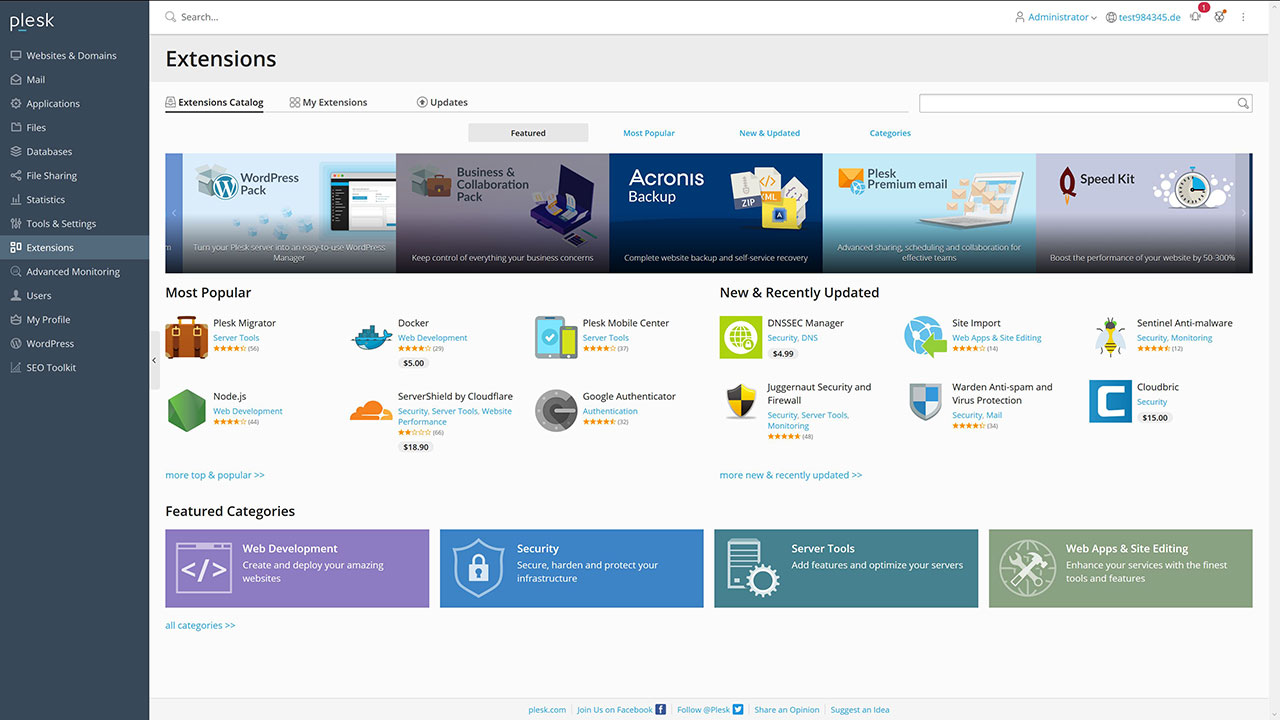Open the Security category tile
This screenshot has height=720, width=1280.
pos(572,568)
